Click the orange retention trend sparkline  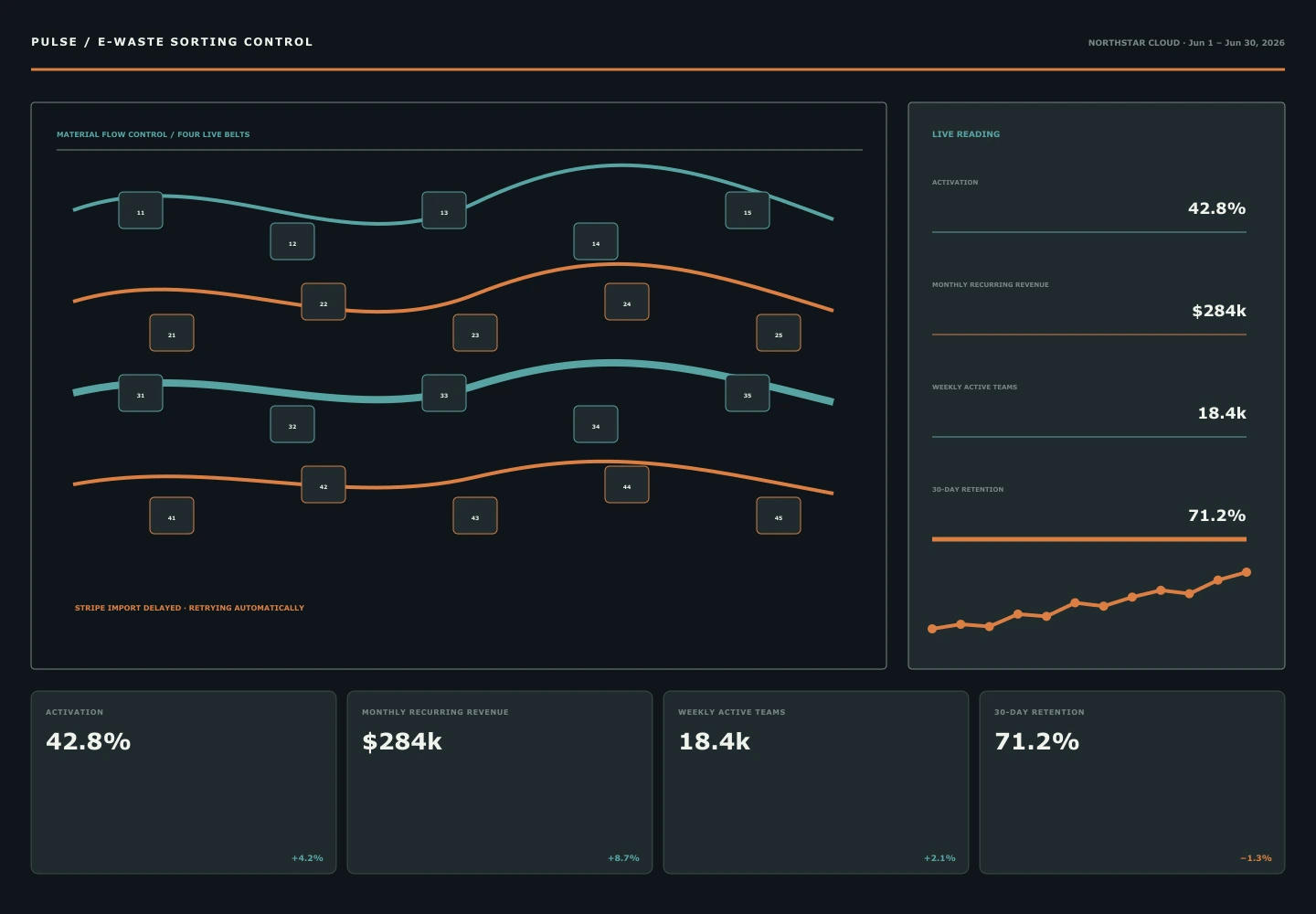click(x=1089, y=600)
